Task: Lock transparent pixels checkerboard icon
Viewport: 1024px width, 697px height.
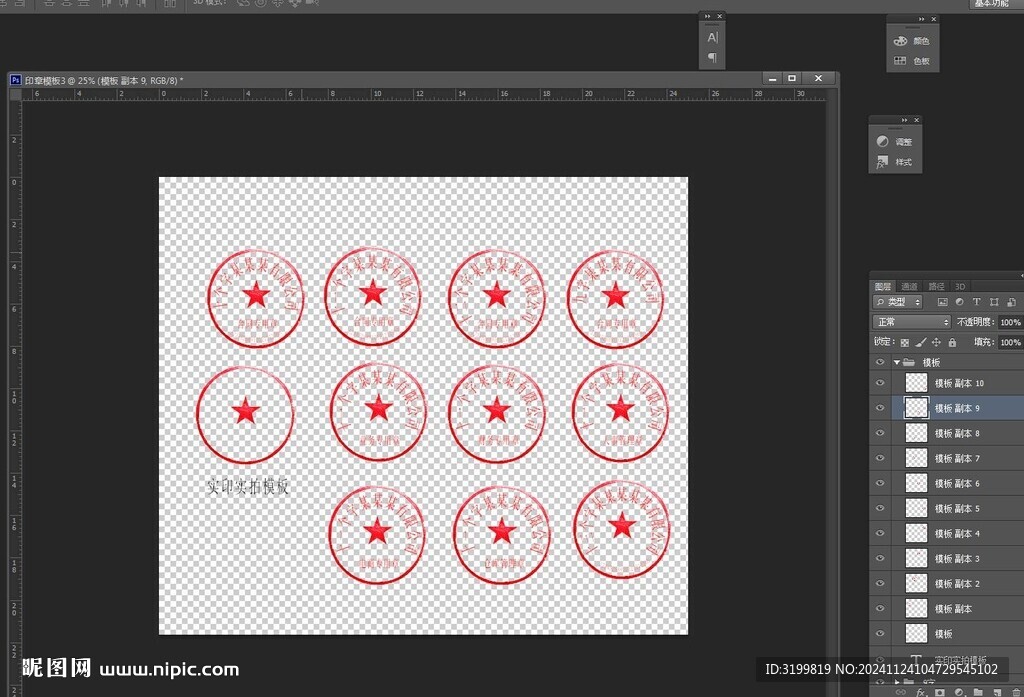Action: [x=904, y=342]
